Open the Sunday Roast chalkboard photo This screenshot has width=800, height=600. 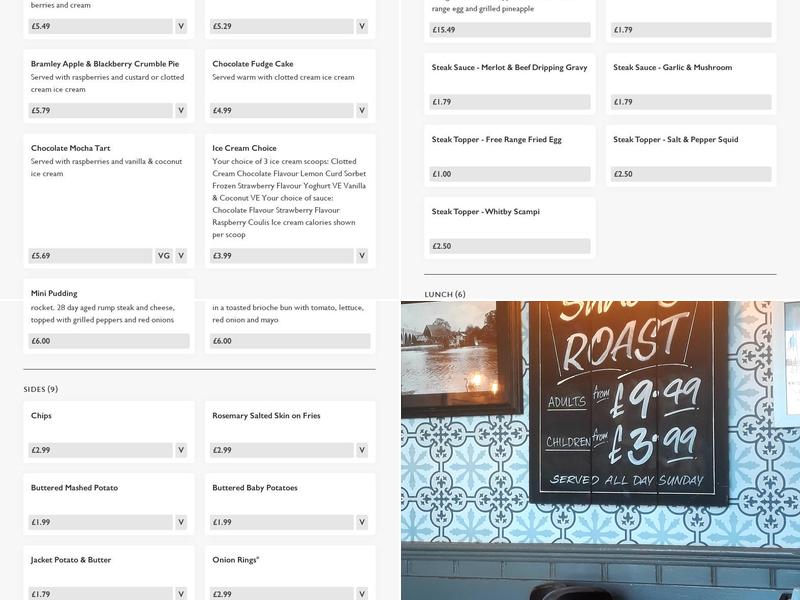pyautogui.click(x=627, y=400)
